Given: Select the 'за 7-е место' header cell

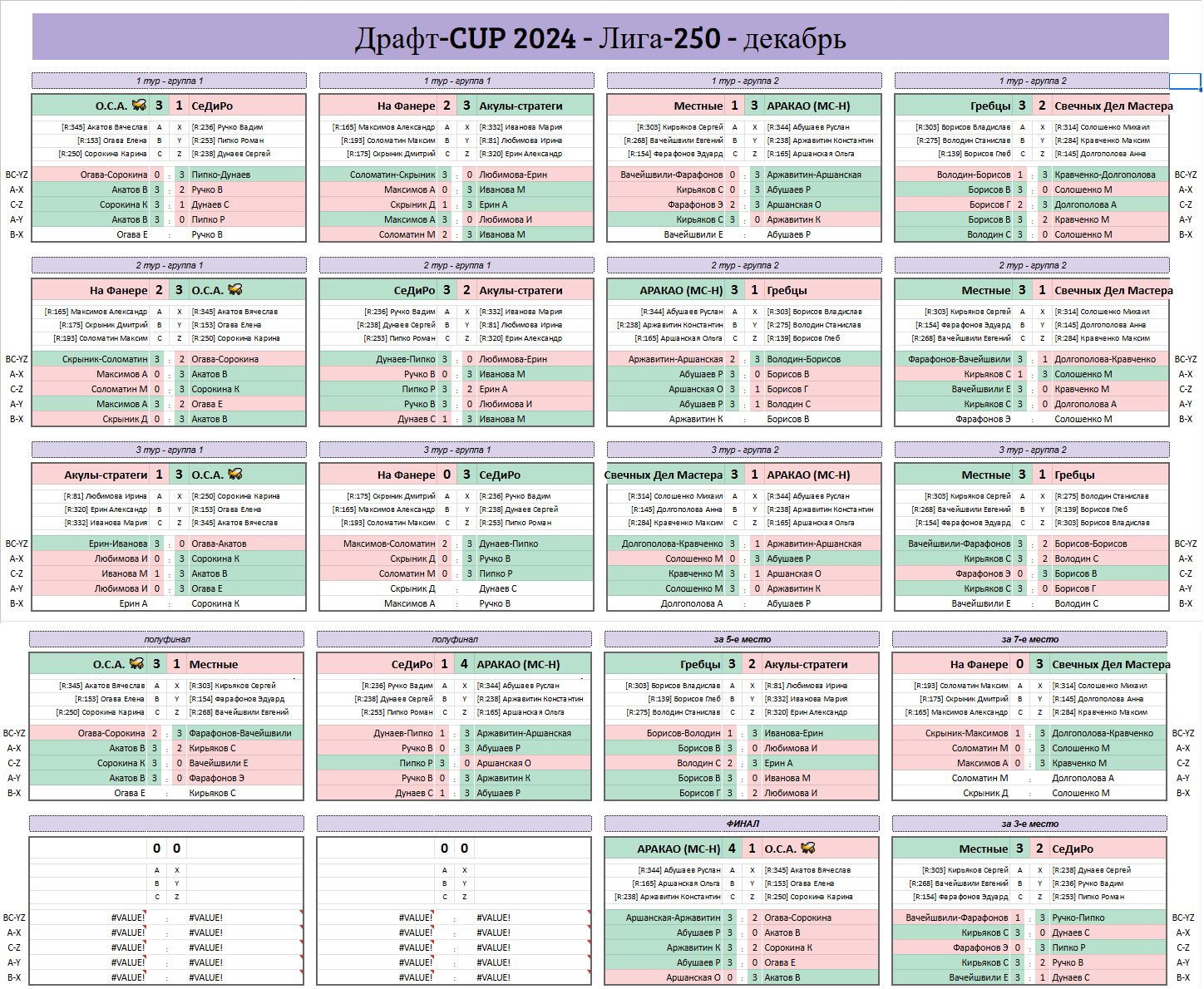Looking at the screenshot, I should 1029,639.
